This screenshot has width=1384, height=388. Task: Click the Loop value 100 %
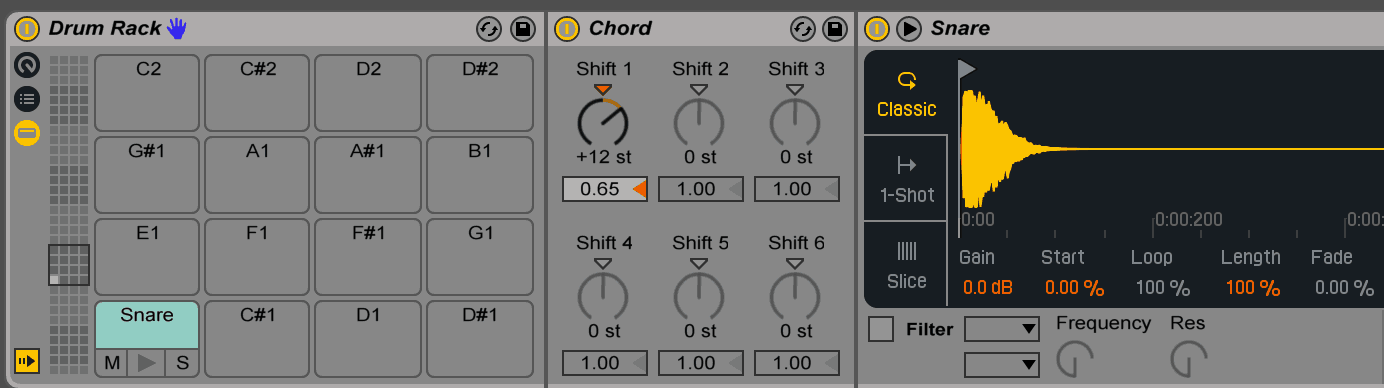pyautogui.click(x=1162, y=288)
